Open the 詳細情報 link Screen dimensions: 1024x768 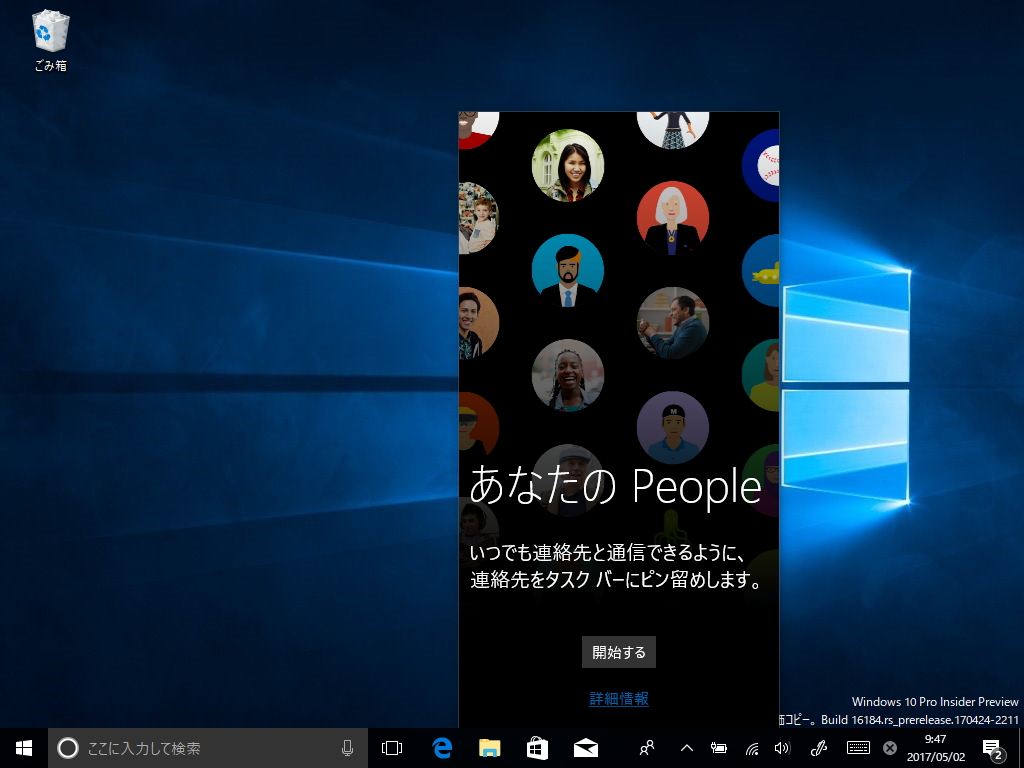pos(618,699)
